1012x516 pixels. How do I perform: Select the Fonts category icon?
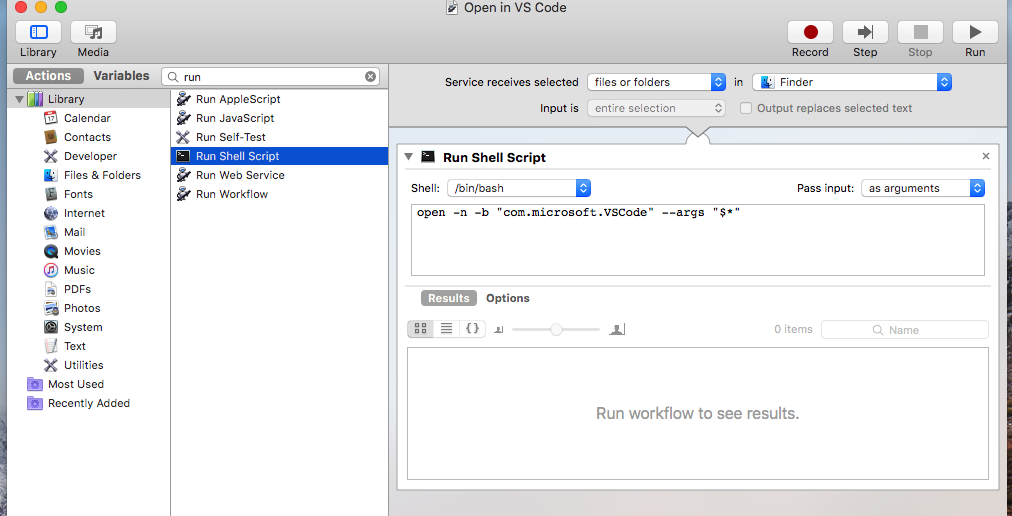tap(51, 194)
